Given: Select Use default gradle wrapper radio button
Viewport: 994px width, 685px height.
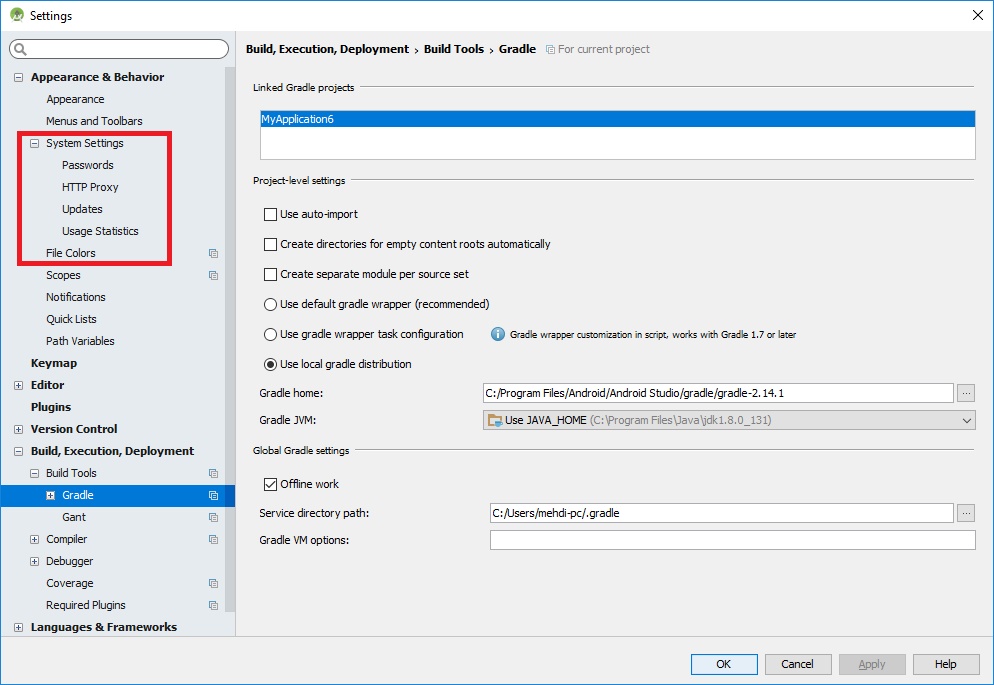Looking at the screenshot, I should 270,304.
